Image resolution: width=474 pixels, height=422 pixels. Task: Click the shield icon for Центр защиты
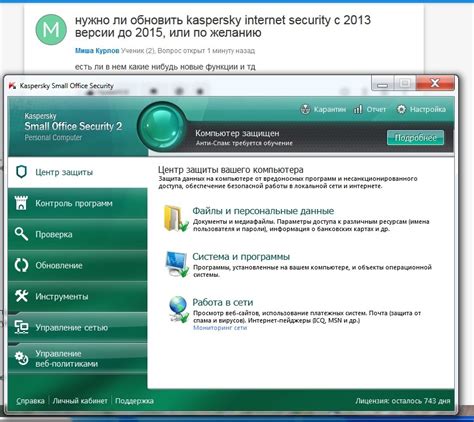point(21,172)
